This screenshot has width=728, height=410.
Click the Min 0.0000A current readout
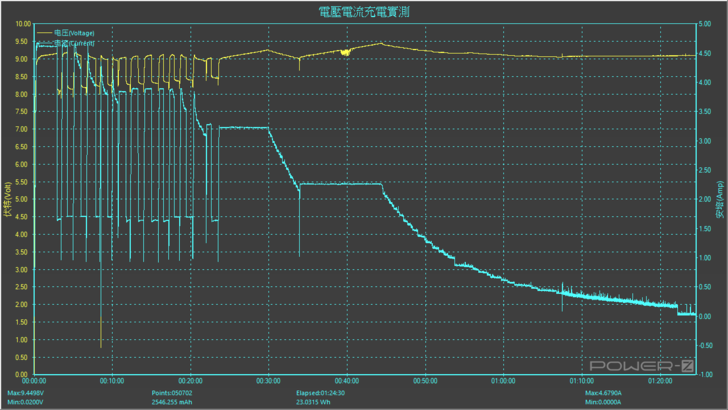(x=601, y=401)
